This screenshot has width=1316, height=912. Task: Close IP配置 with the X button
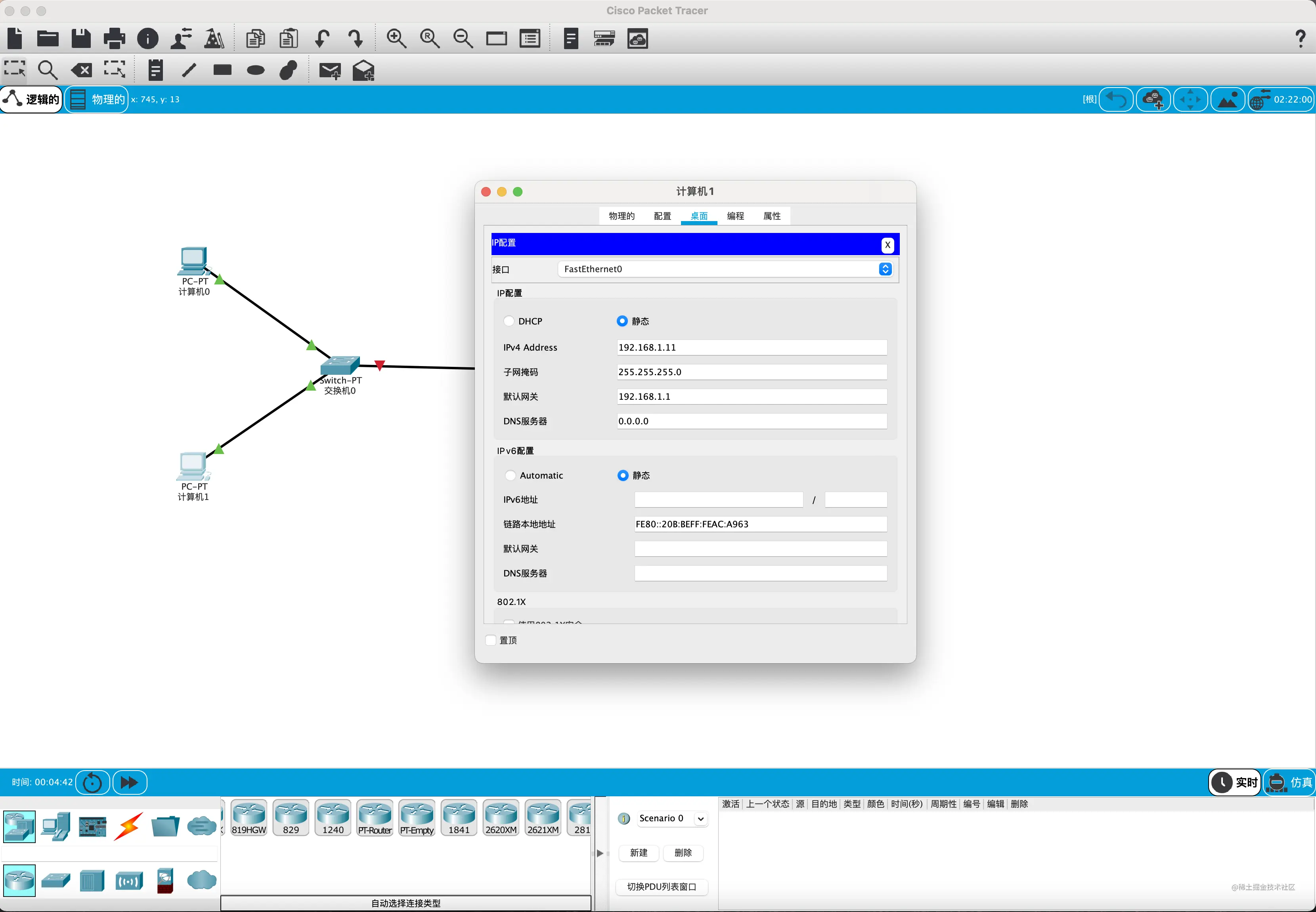pyautogui.click(x=887, y=245)
